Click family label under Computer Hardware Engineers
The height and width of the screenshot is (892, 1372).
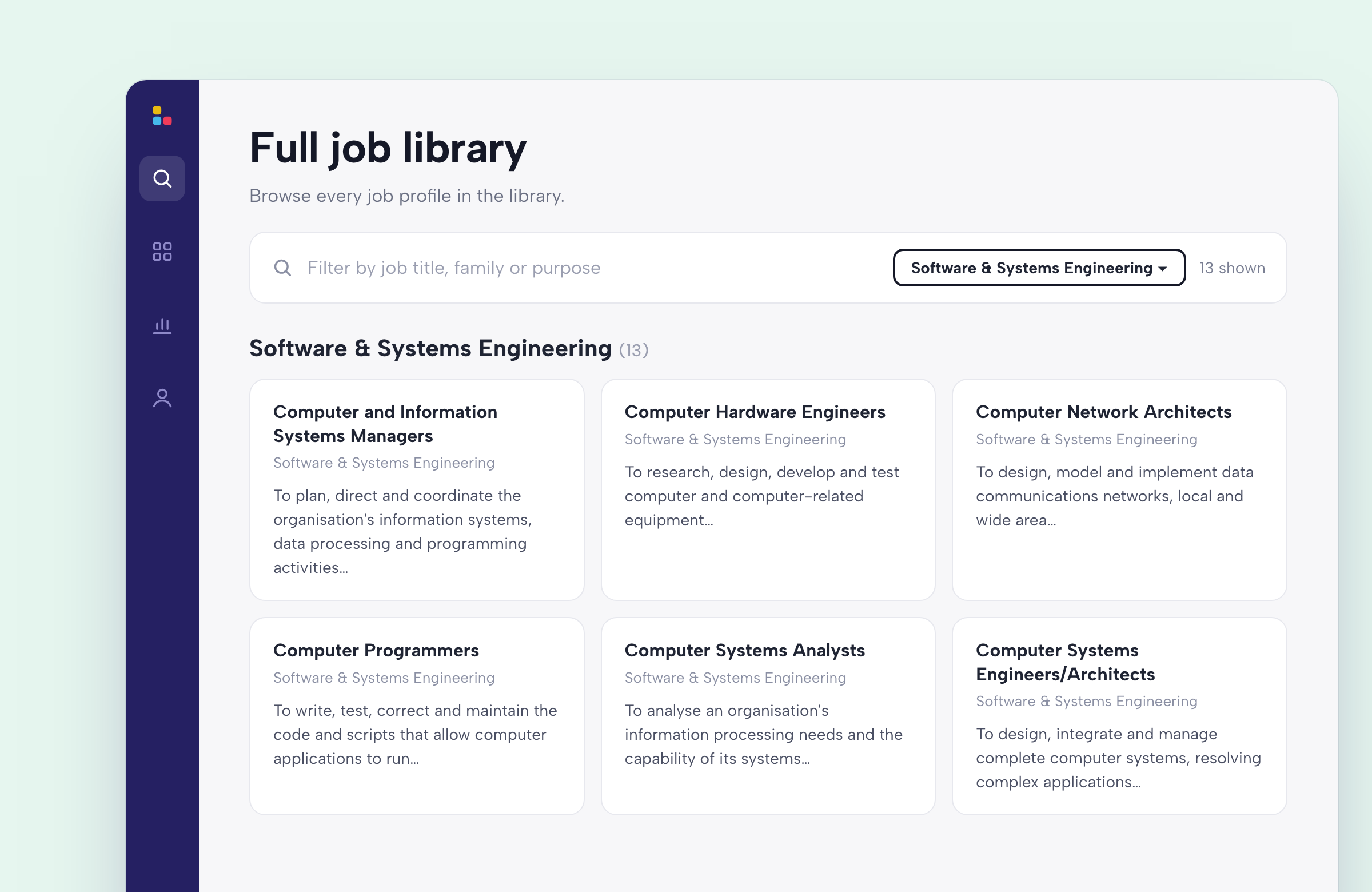point(735,439)
